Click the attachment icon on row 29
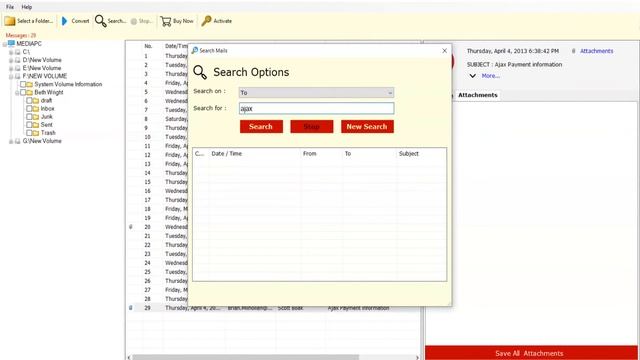This screenshot has height=360, width=640. click(x=131, y=308)
